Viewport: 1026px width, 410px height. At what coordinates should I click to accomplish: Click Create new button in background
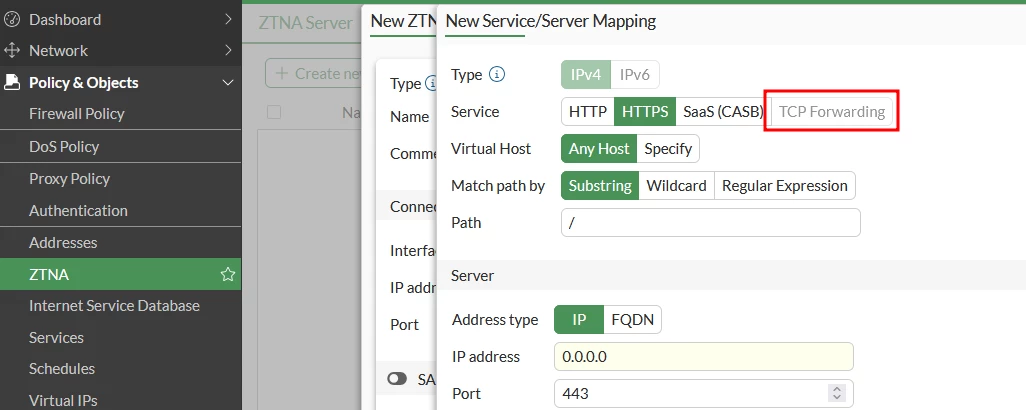tap(314, 73)
